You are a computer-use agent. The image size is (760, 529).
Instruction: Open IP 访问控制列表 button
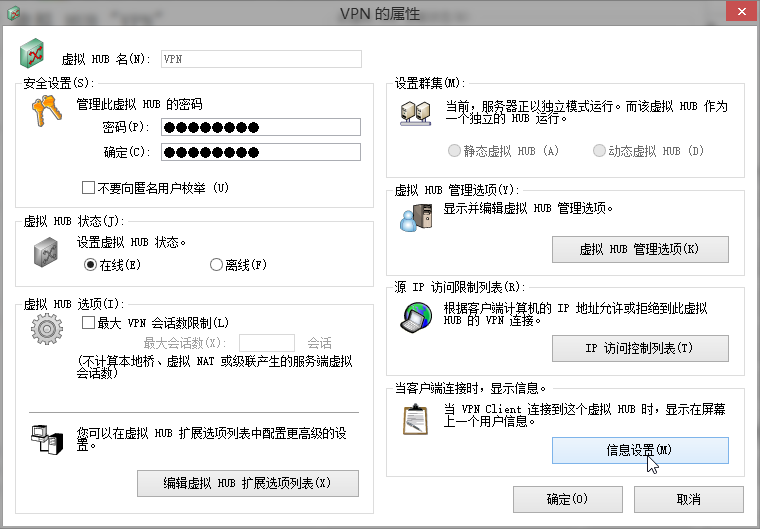tap(640, 348)
